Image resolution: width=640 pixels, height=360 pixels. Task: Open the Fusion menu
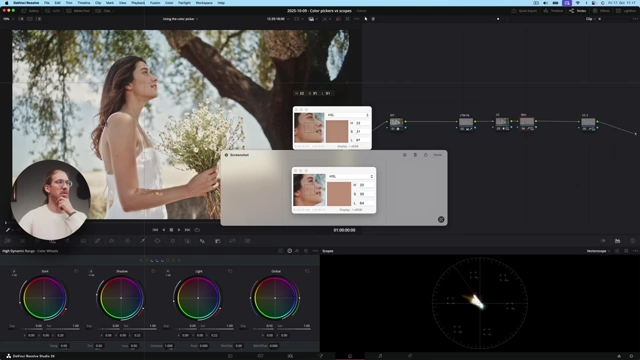pyautogui.click(x=155, y=3)
